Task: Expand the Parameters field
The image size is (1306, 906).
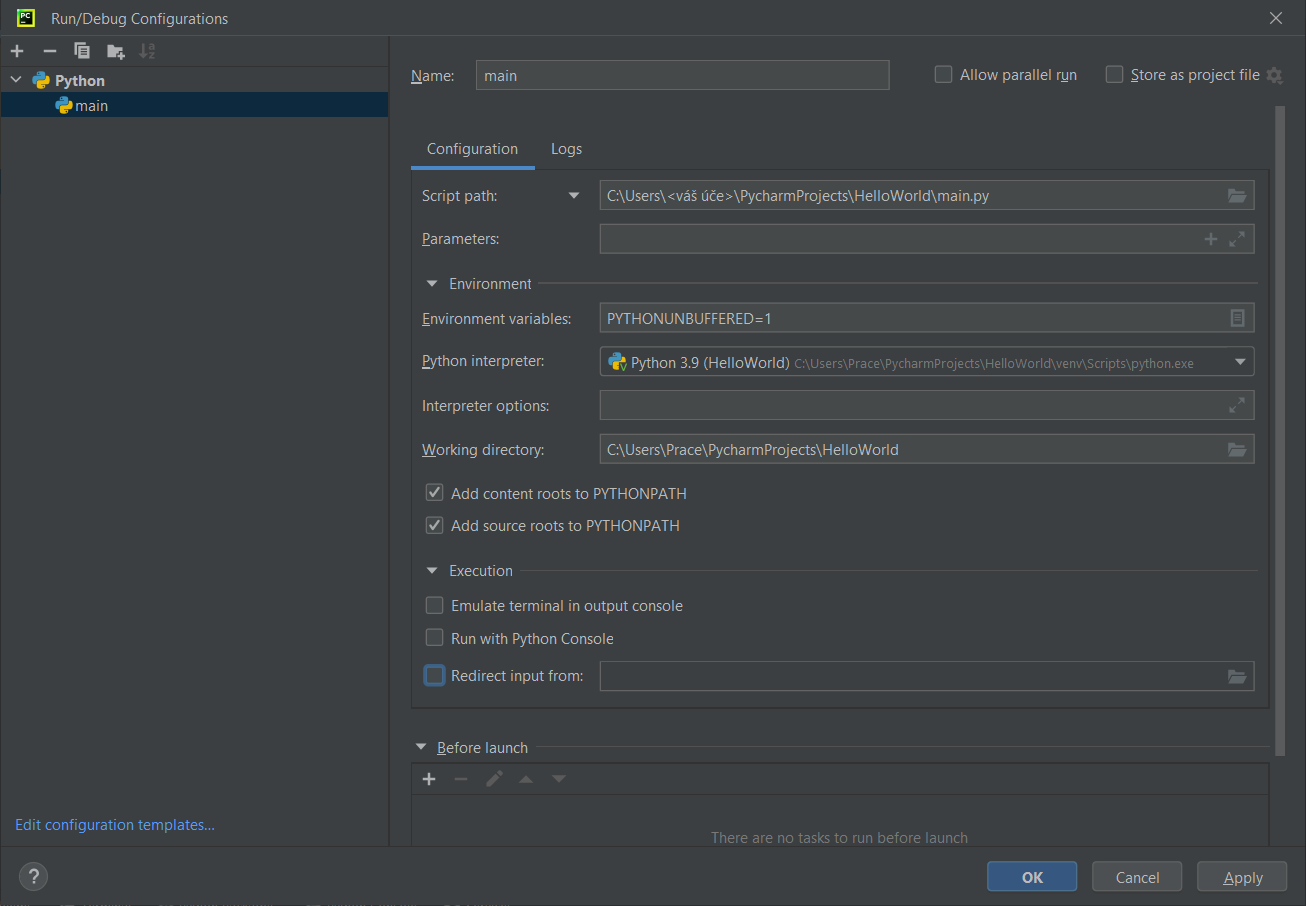Action: pos(1237,239)
